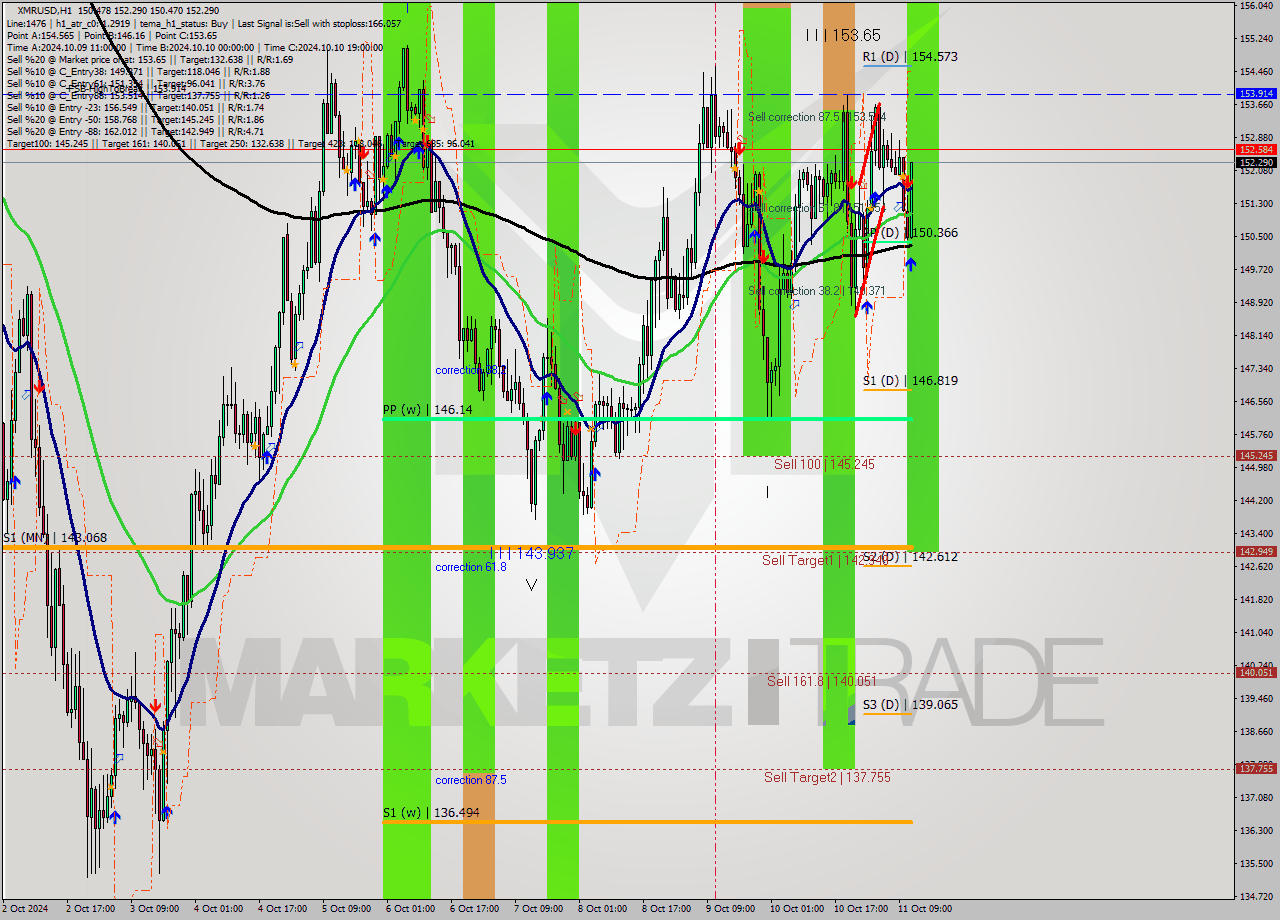Click the 9 Oct 09:00 time axis label

pos(730,909)
